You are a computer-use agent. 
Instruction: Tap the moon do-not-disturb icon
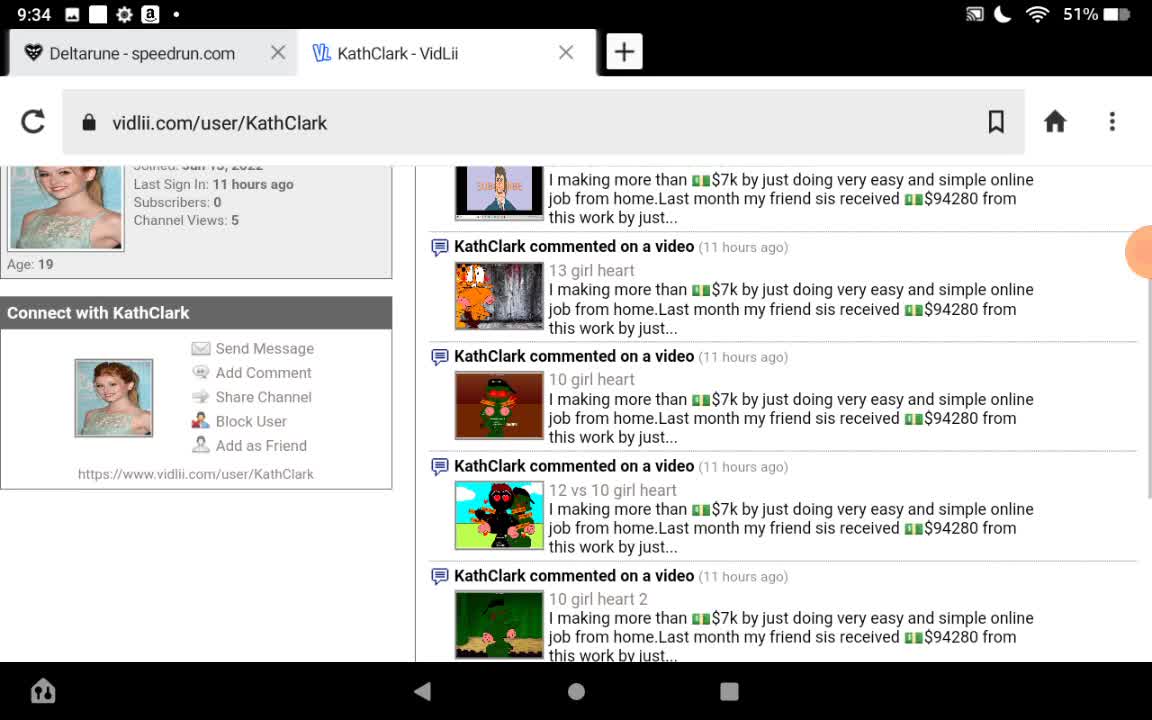click(1002, 14)
